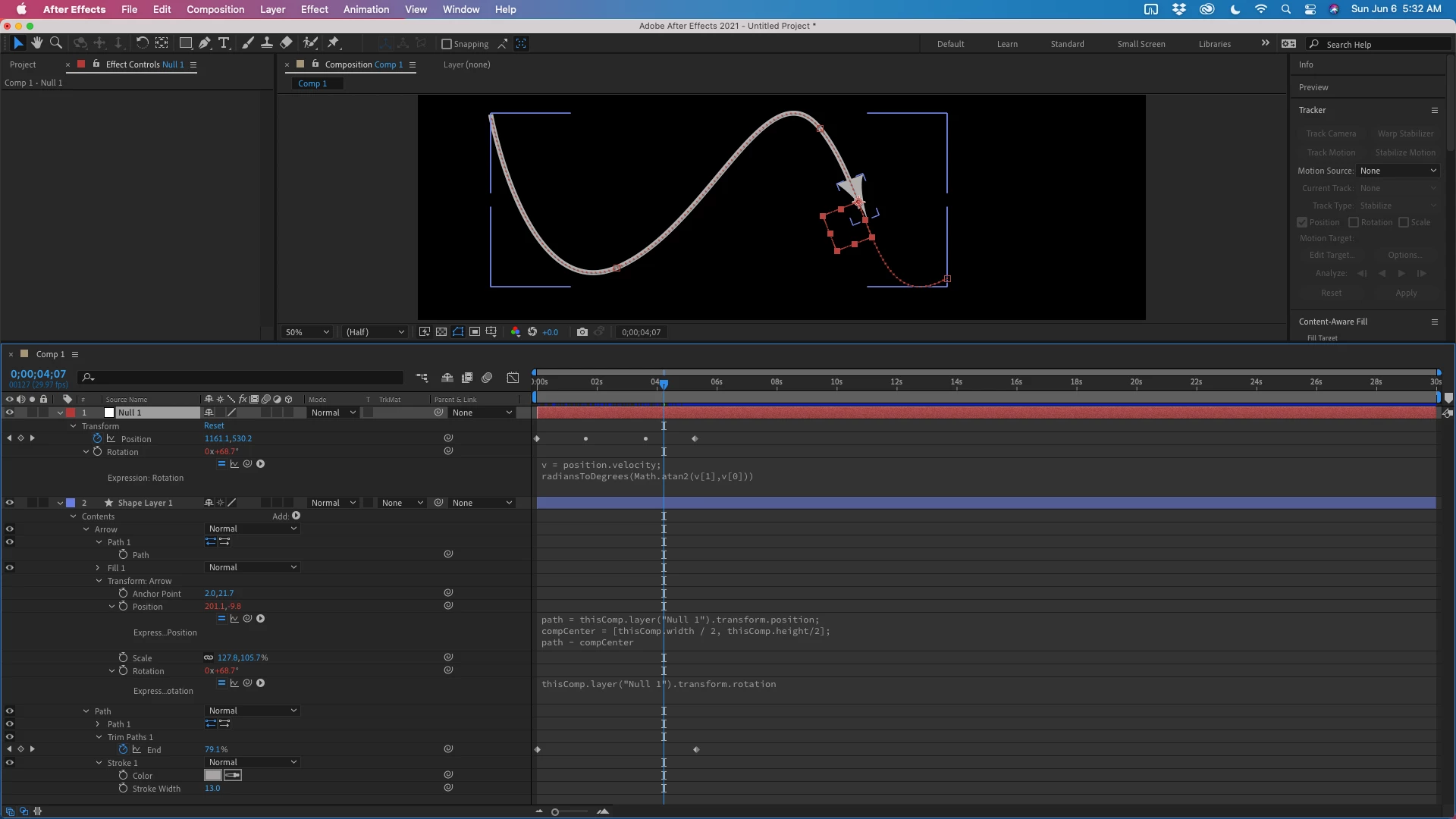The height and width of the screenshot is (819, 1456).
Task: Collapse the Trim Paths 1 group
Action: coord(99,737)
